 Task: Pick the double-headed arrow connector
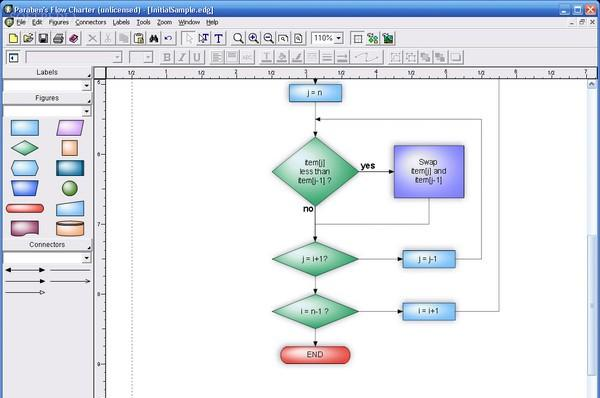25,270
